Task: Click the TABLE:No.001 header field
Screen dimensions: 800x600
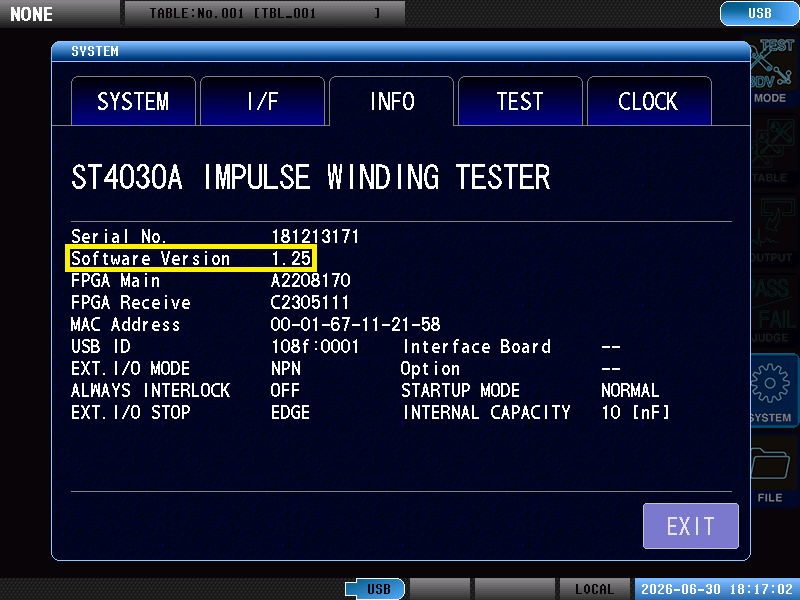Action: pyautogui.click(x=265, y=13)
